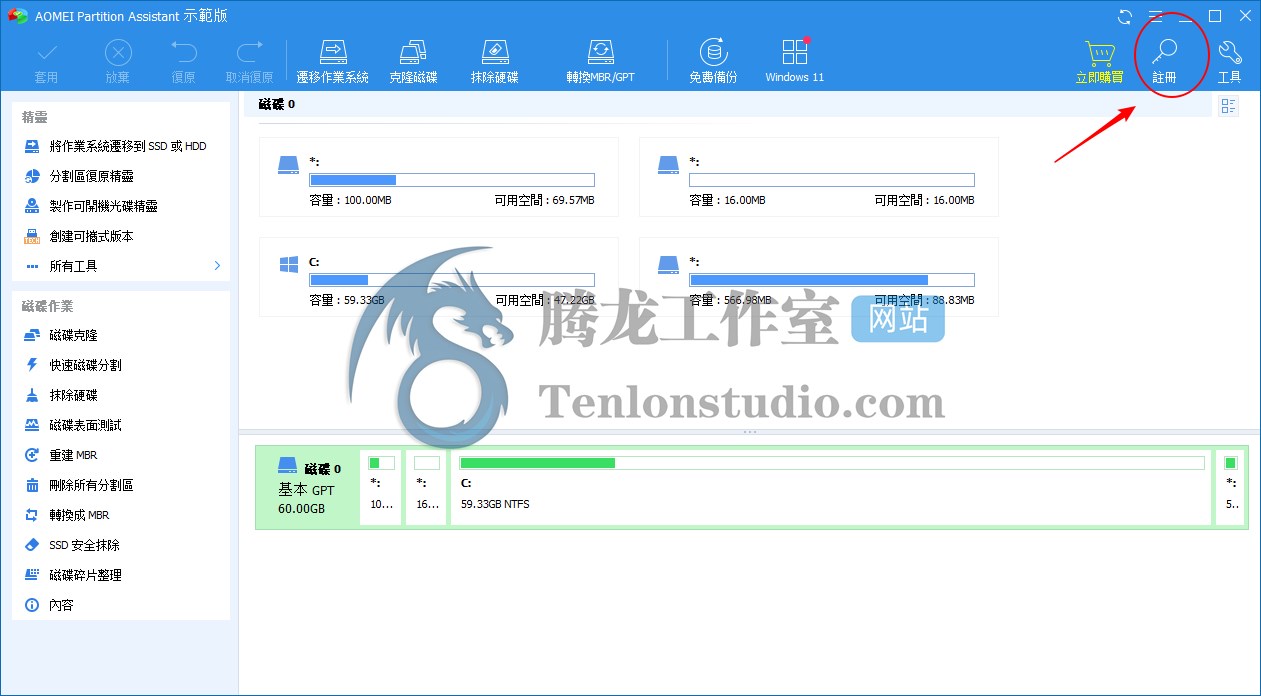The height and width of the screenshot is (696, 1261).
Task: Toggle the list view button beside 磁碟 0
Action: 1229,106
